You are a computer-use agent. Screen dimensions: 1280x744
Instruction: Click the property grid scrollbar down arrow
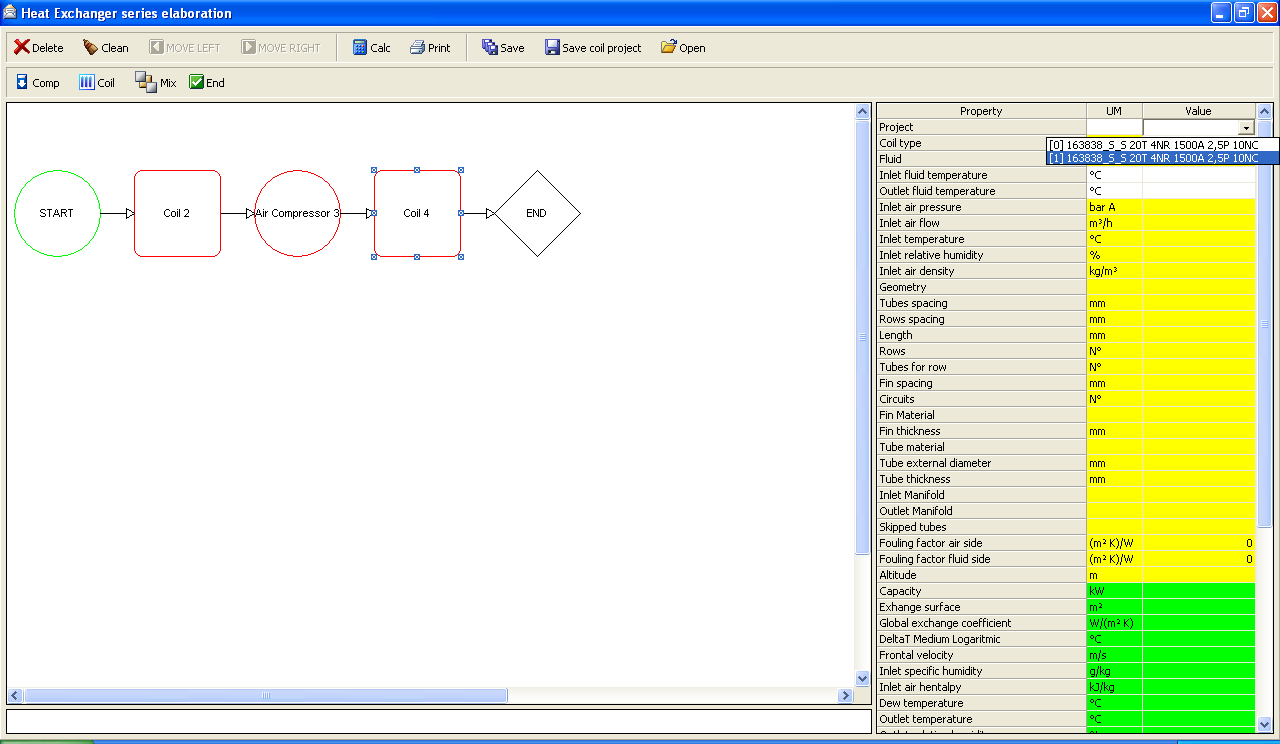coord(1264,724)
